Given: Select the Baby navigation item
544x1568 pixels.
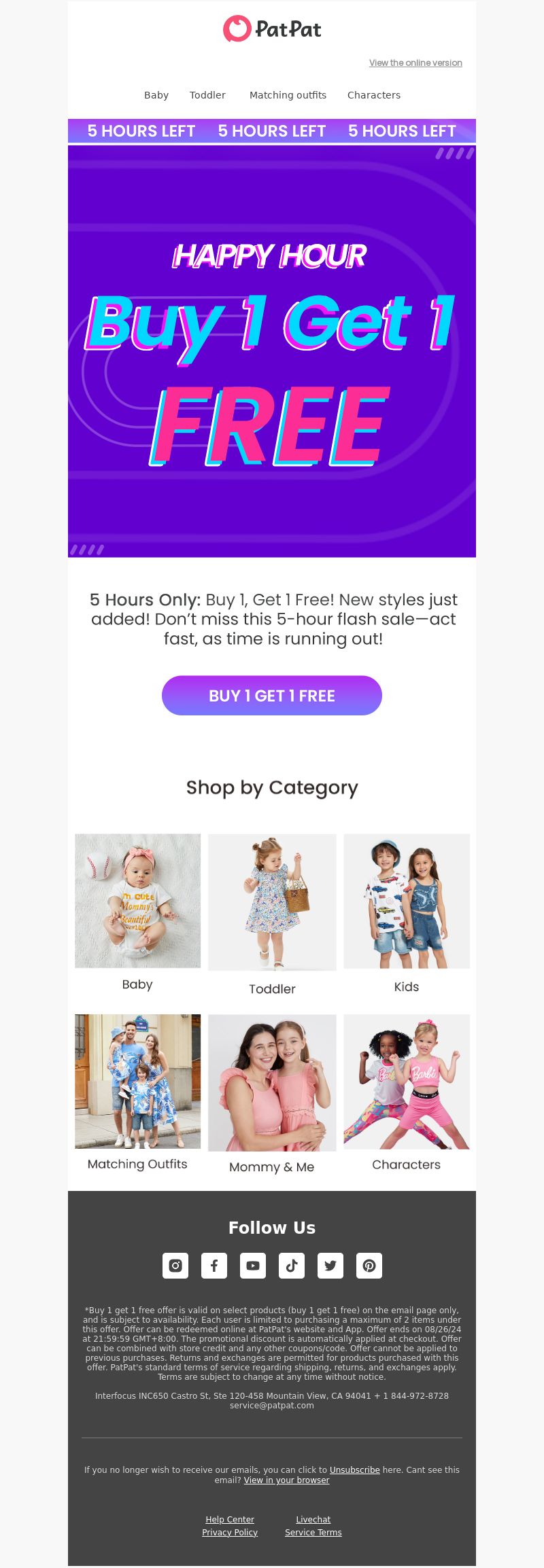Looking at the screenshot, I should click(x=156, y=95).
